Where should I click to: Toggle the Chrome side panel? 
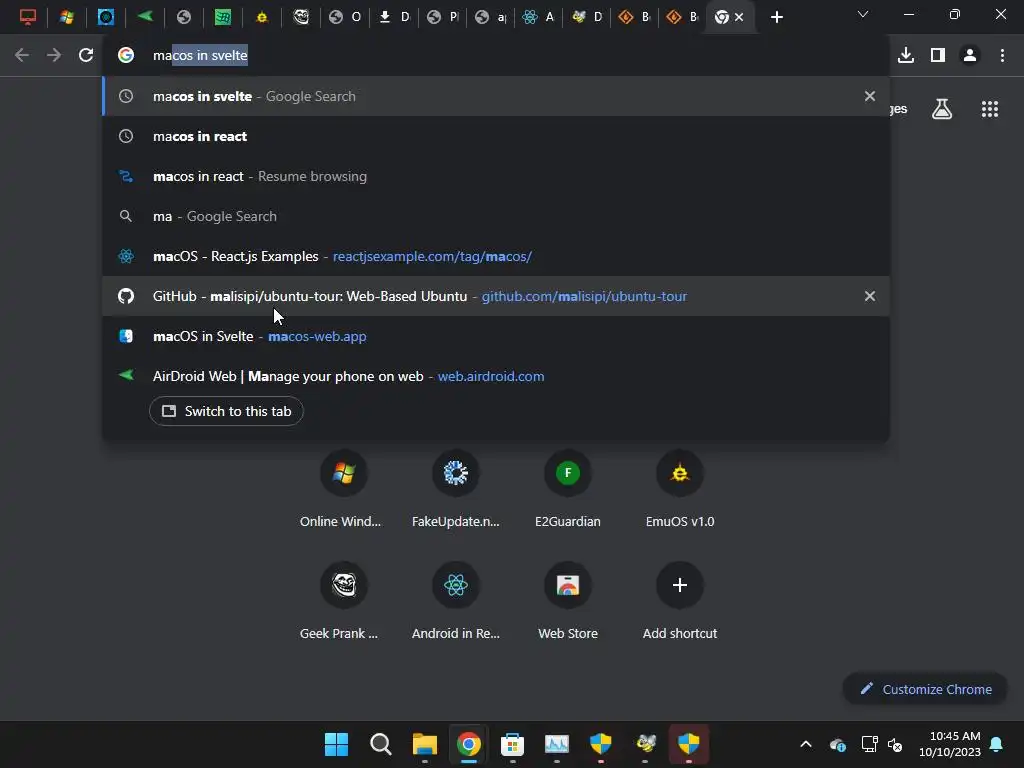click(938, 56)
